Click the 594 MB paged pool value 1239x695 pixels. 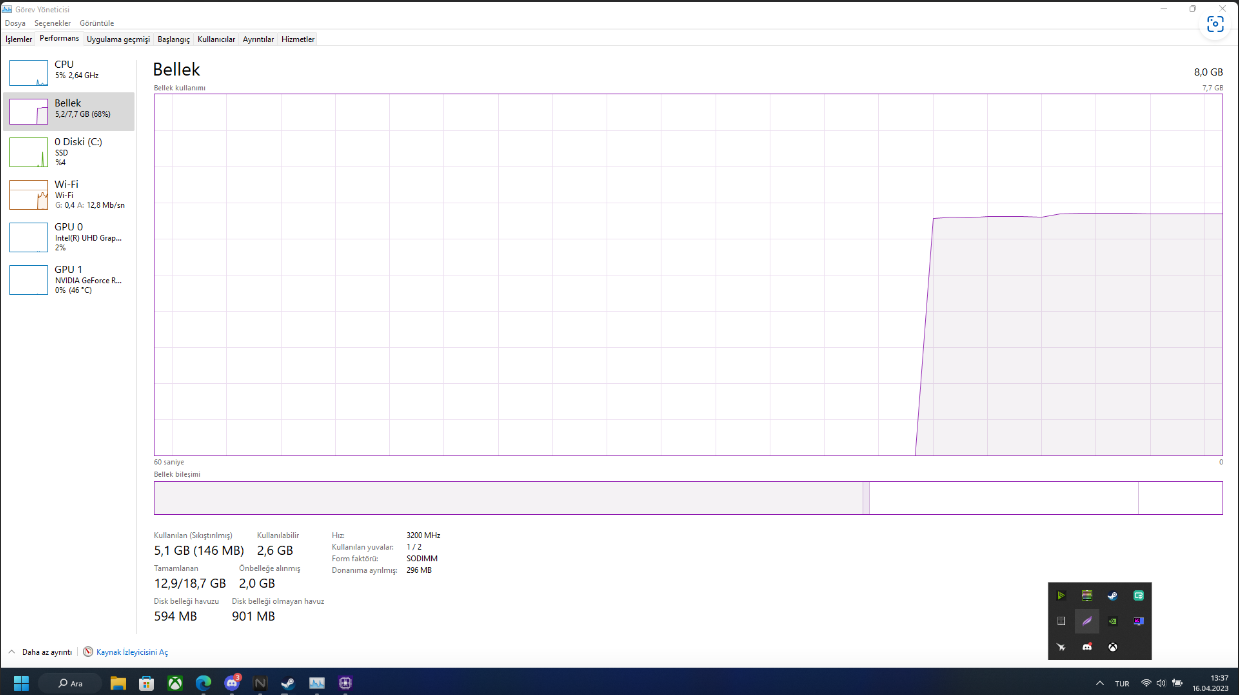coord(176,616)
